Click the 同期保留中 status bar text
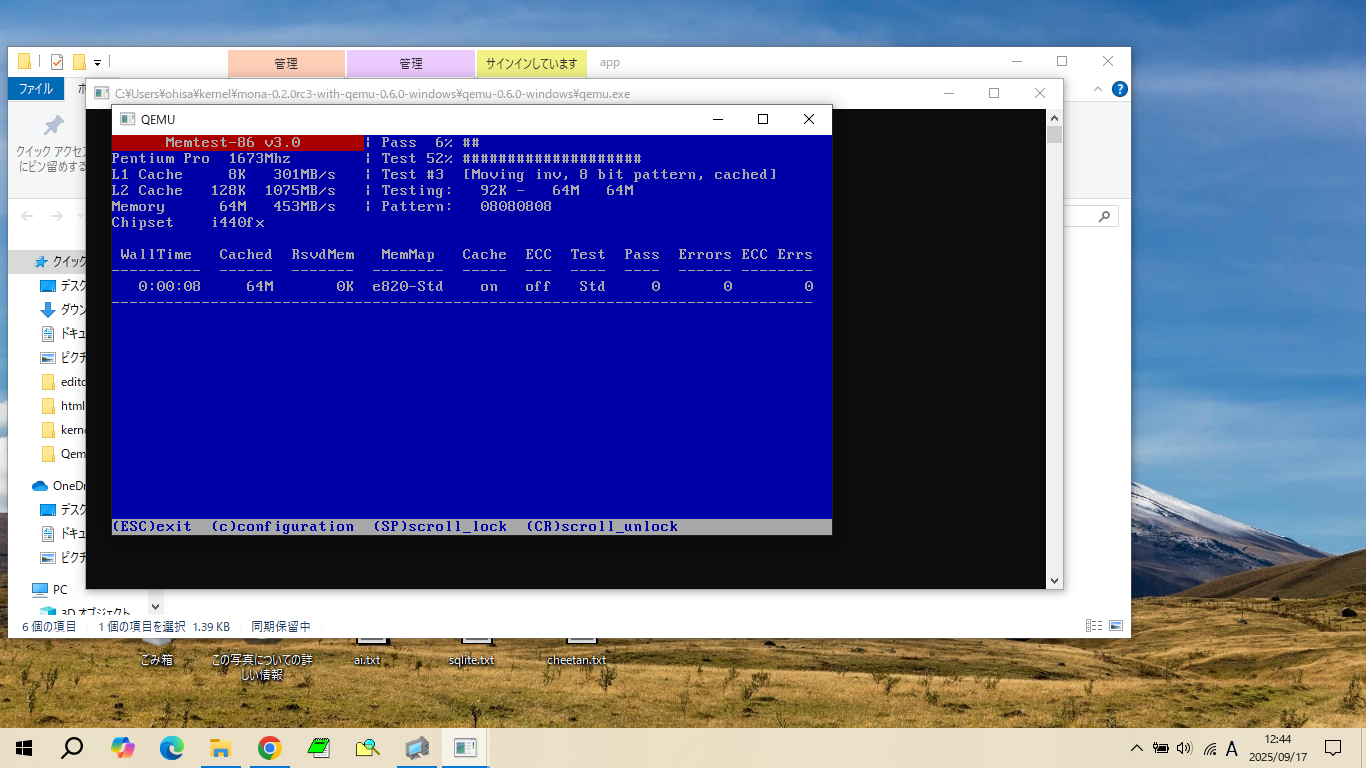This screenshot has width=1366, height=768. pyautogui.click(x=281, y=627)
